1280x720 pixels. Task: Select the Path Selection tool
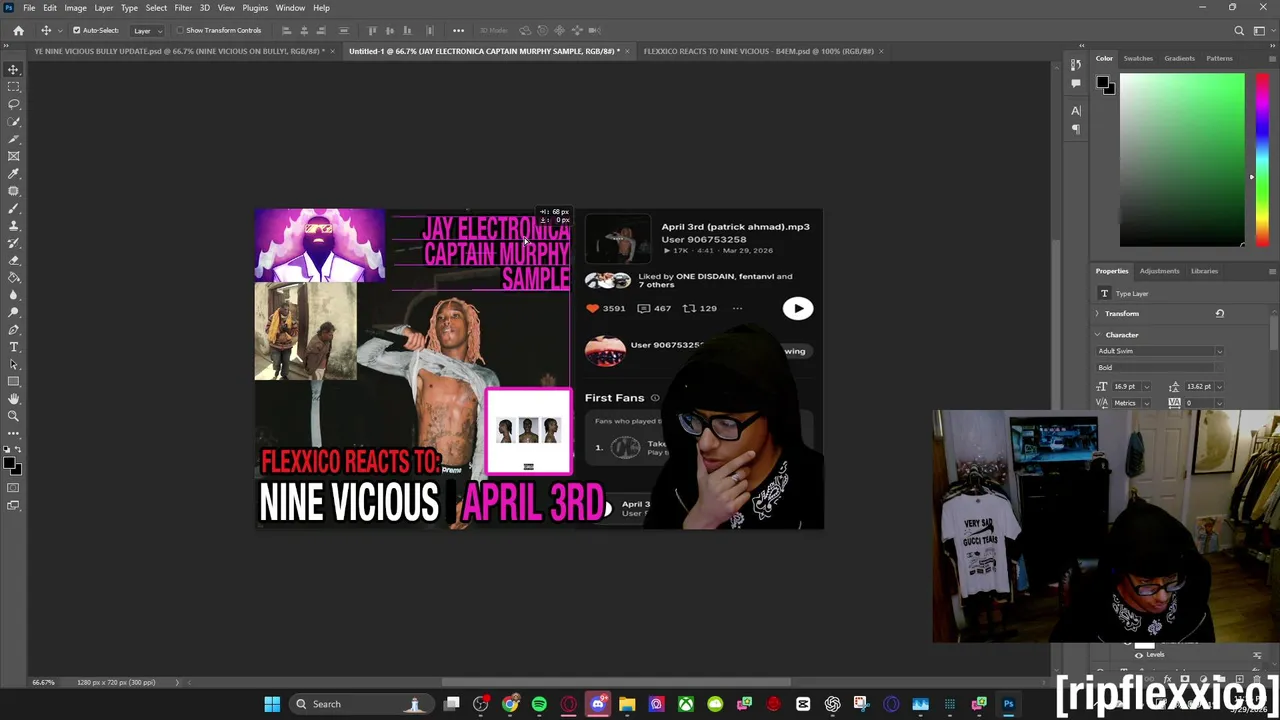pos(14,364)
